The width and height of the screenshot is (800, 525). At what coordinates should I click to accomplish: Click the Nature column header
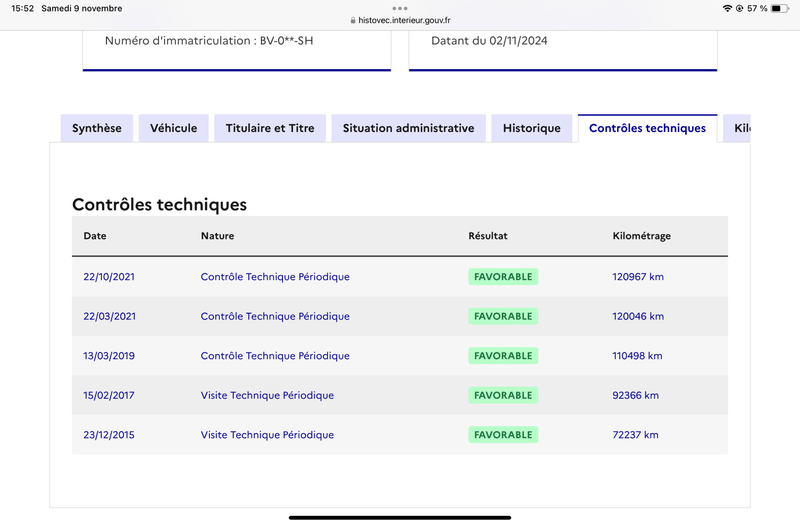[217, 236]
